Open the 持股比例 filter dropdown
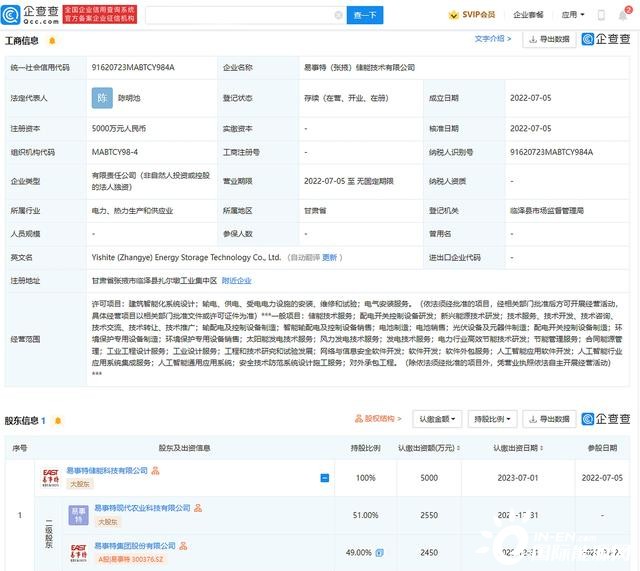 [493, 419]
